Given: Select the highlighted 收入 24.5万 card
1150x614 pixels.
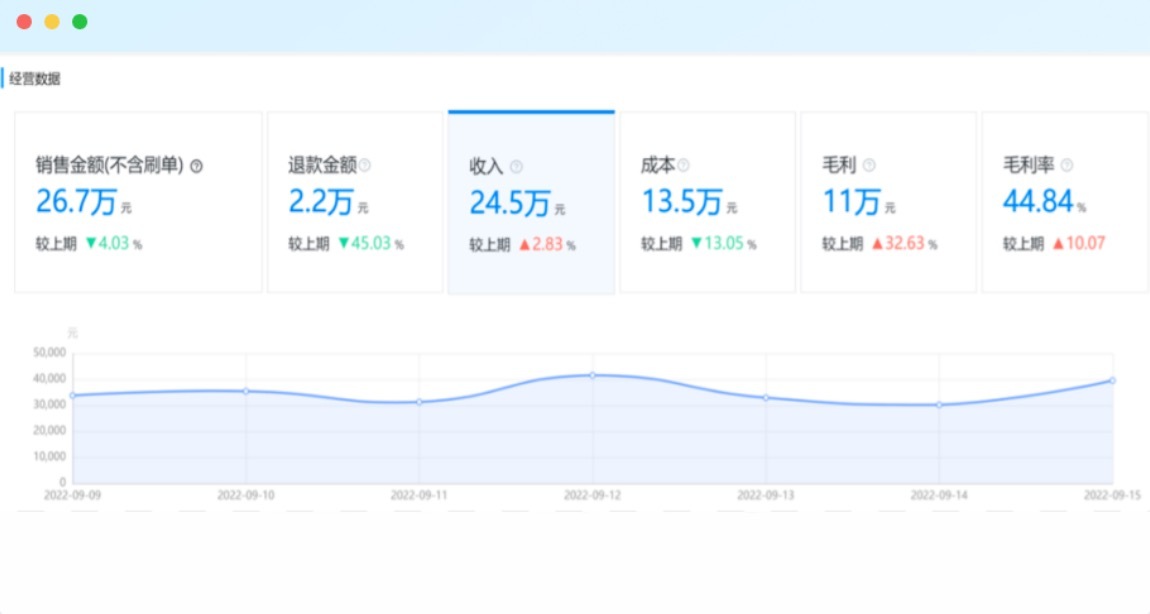Looking at the screenshot, I should click(x=531, y=203).
